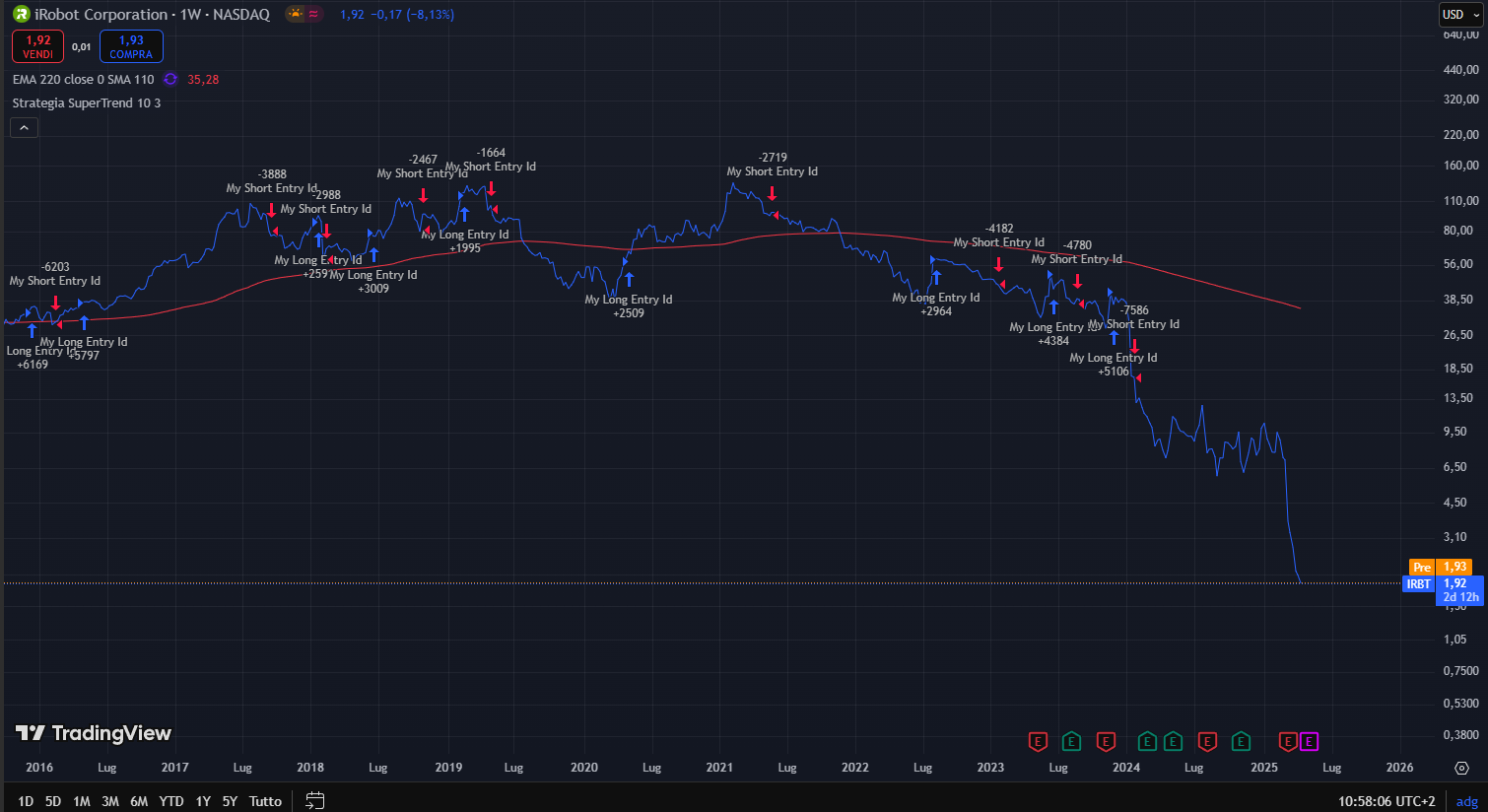The image size is (1488, 812).
Task: Click the iRobot green logo icon
Action: tap(21, 14)
